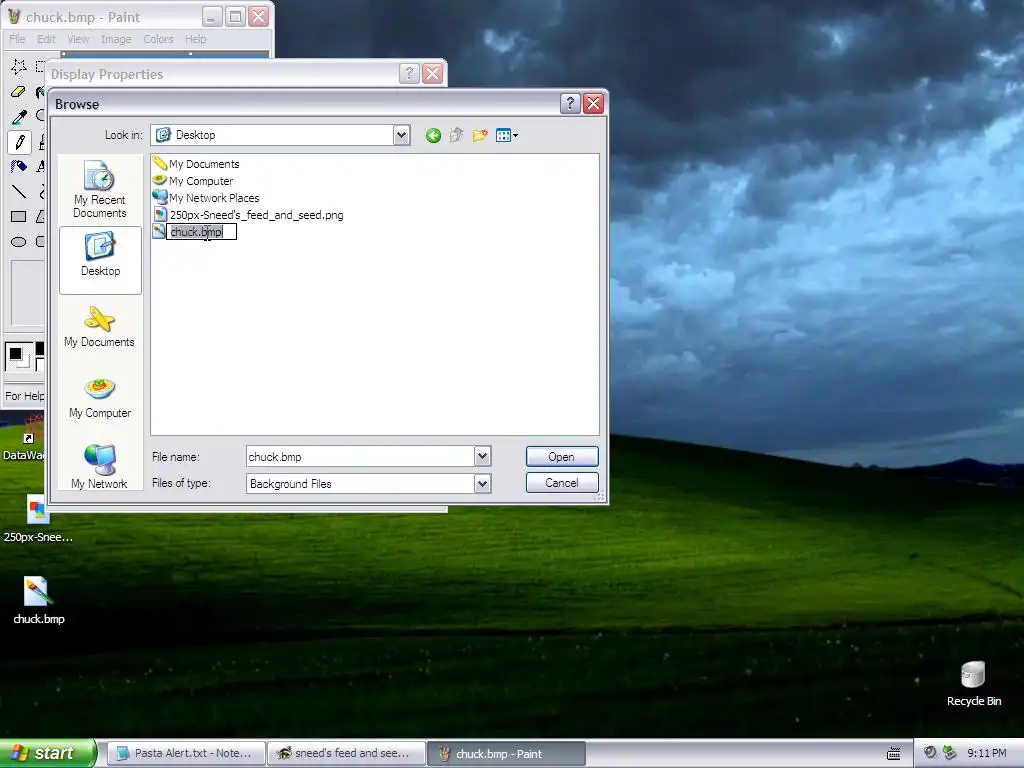This screenshot has width=1024, height=768.
Task: Choose the Rectangle shape tool in Paint
Action: point(18,216)
